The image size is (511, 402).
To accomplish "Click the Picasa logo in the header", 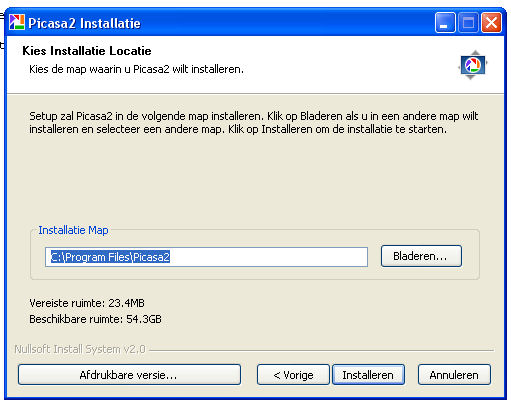I will [472, 65].
